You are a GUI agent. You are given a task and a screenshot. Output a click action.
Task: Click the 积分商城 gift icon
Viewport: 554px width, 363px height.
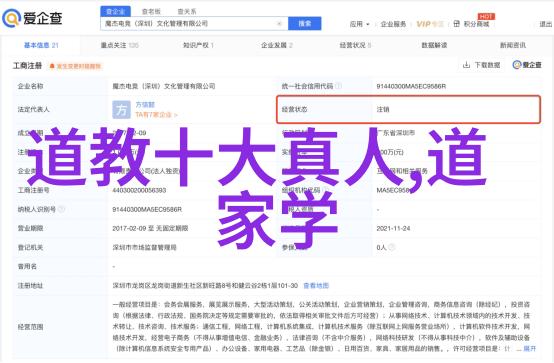tap(456, 24)
